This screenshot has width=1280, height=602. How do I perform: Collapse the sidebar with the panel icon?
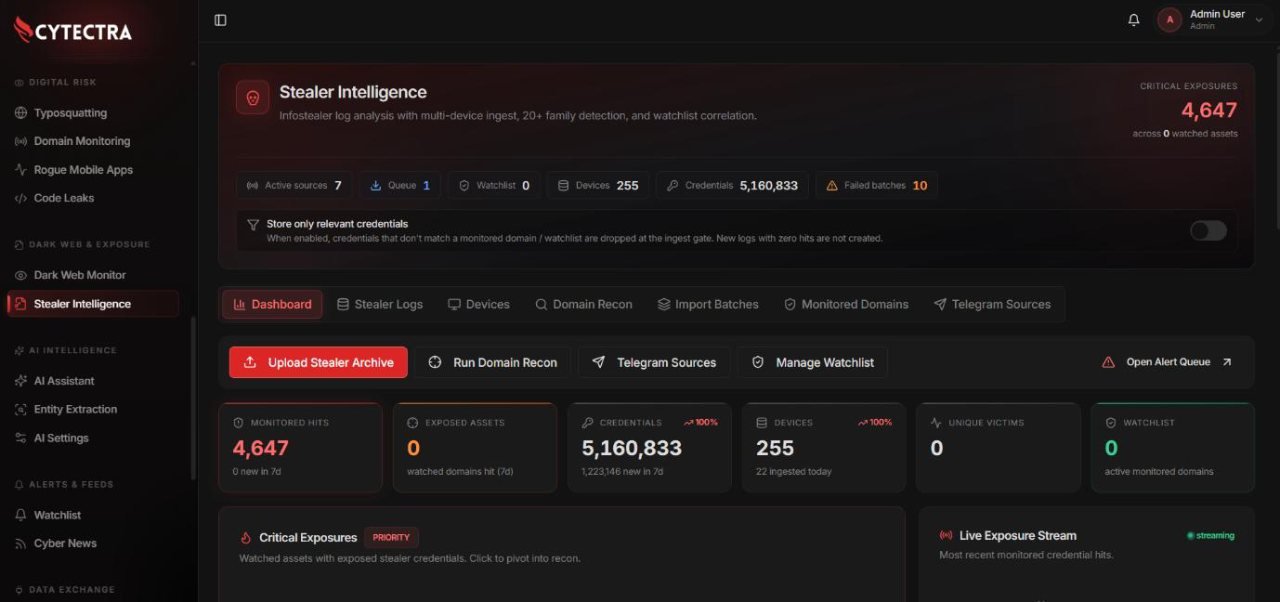pos(221,20)
